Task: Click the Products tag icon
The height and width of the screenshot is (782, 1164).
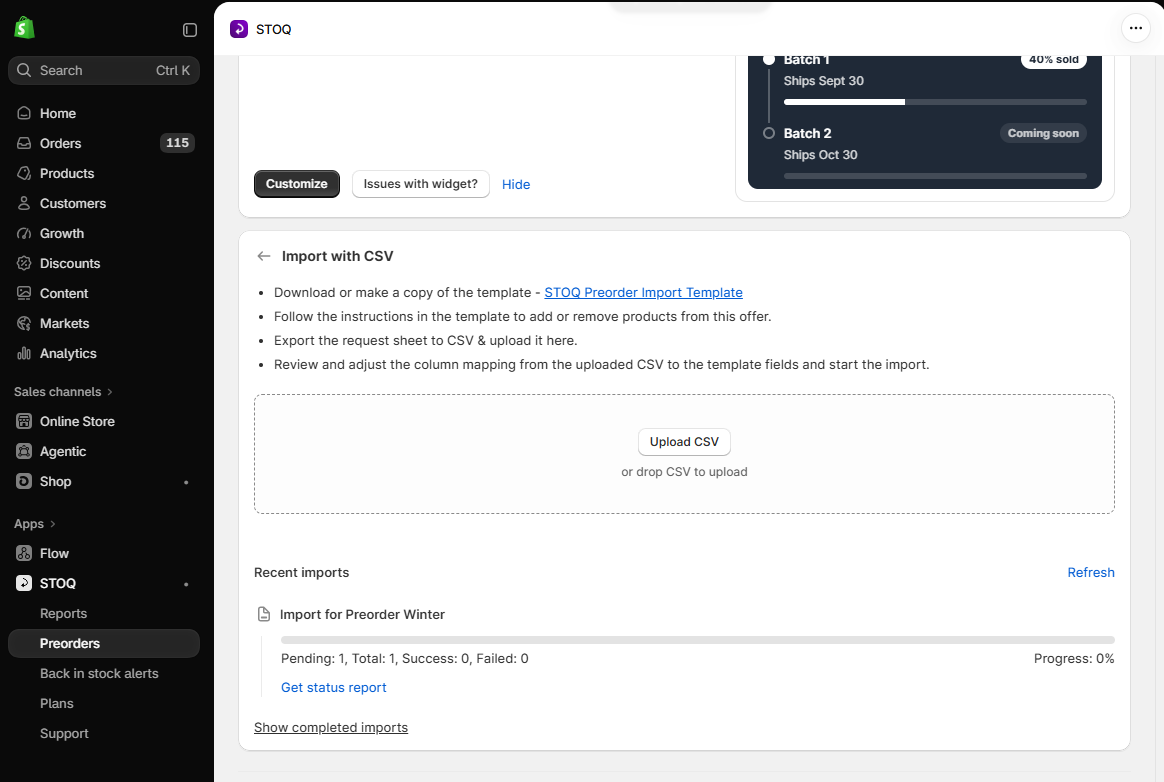Action: (x=24, y=173)
